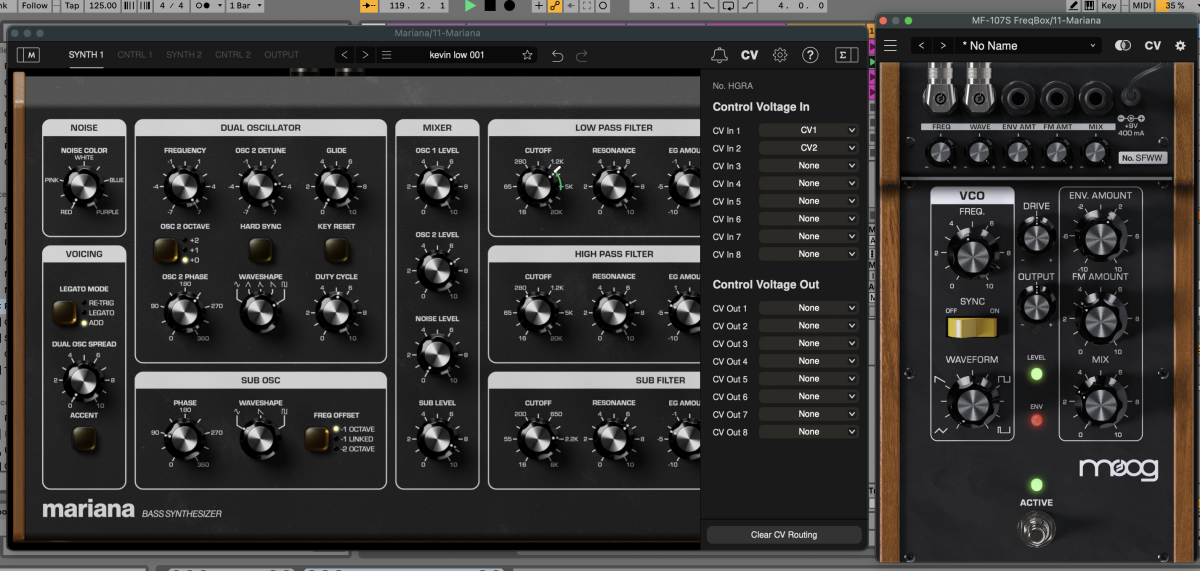
Task: Go to previous FreqBox preset
Action: coord(922,45)
